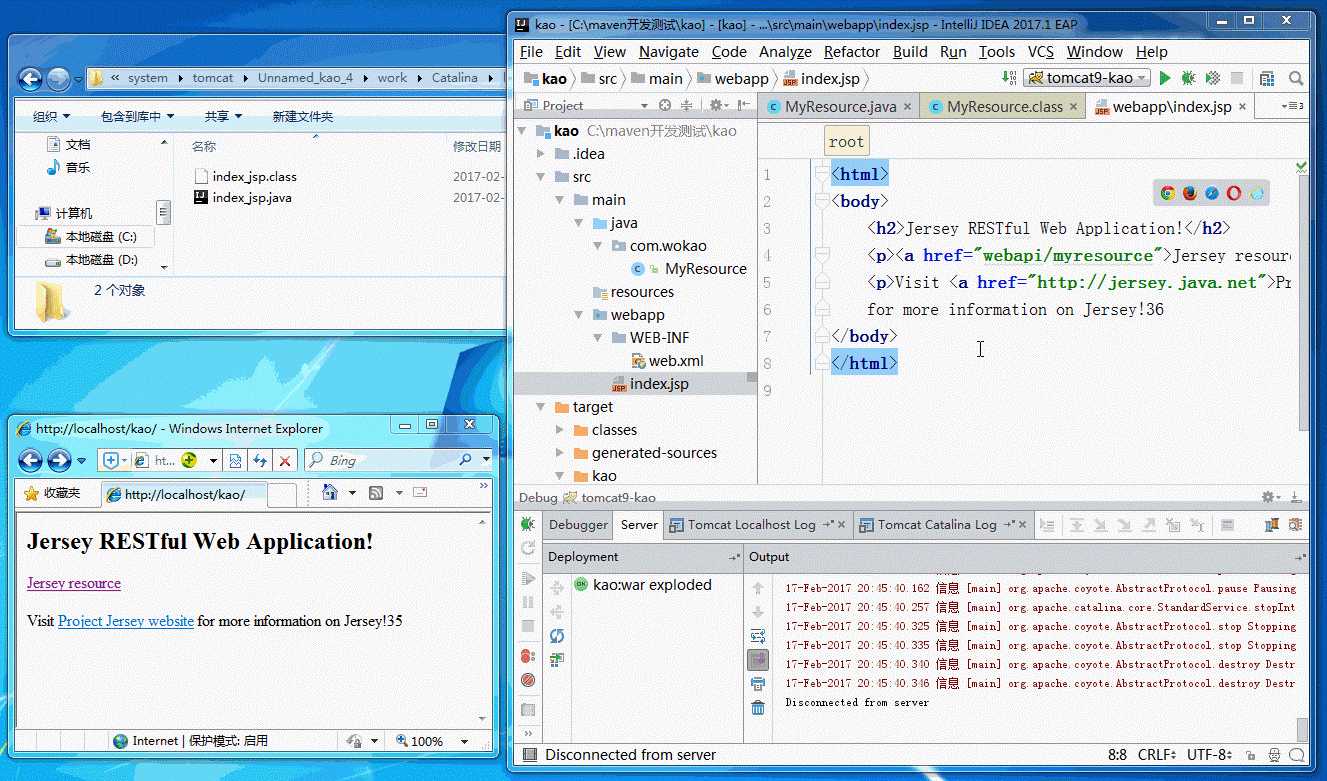Open in Opera from editor browser bar
Image resolution: width=1327 pixels, height=781 pixels.
coord(1234,194)
